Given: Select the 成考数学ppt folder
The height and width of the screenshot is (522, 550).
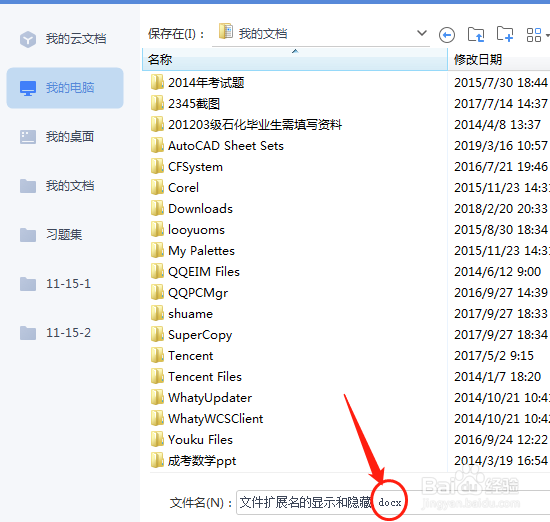Looking at the screenshot, I should point(193,461).
